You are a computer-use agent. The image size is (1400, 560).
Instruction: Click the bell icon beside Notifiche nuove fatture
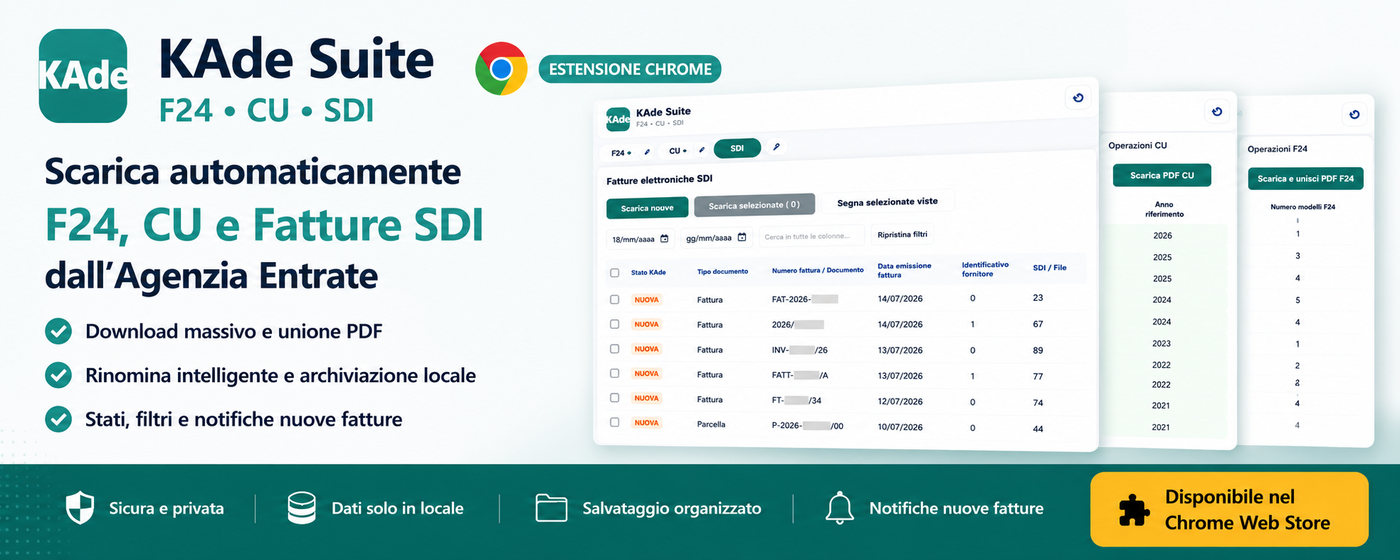(x=839, y=508)
